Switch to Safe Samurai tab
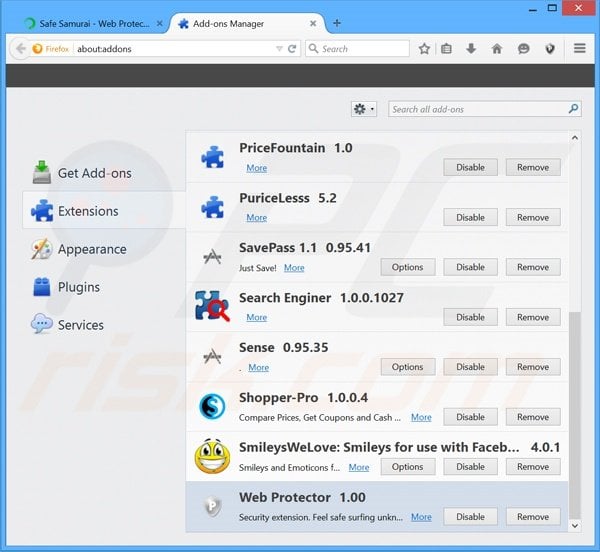 [92, 23]
